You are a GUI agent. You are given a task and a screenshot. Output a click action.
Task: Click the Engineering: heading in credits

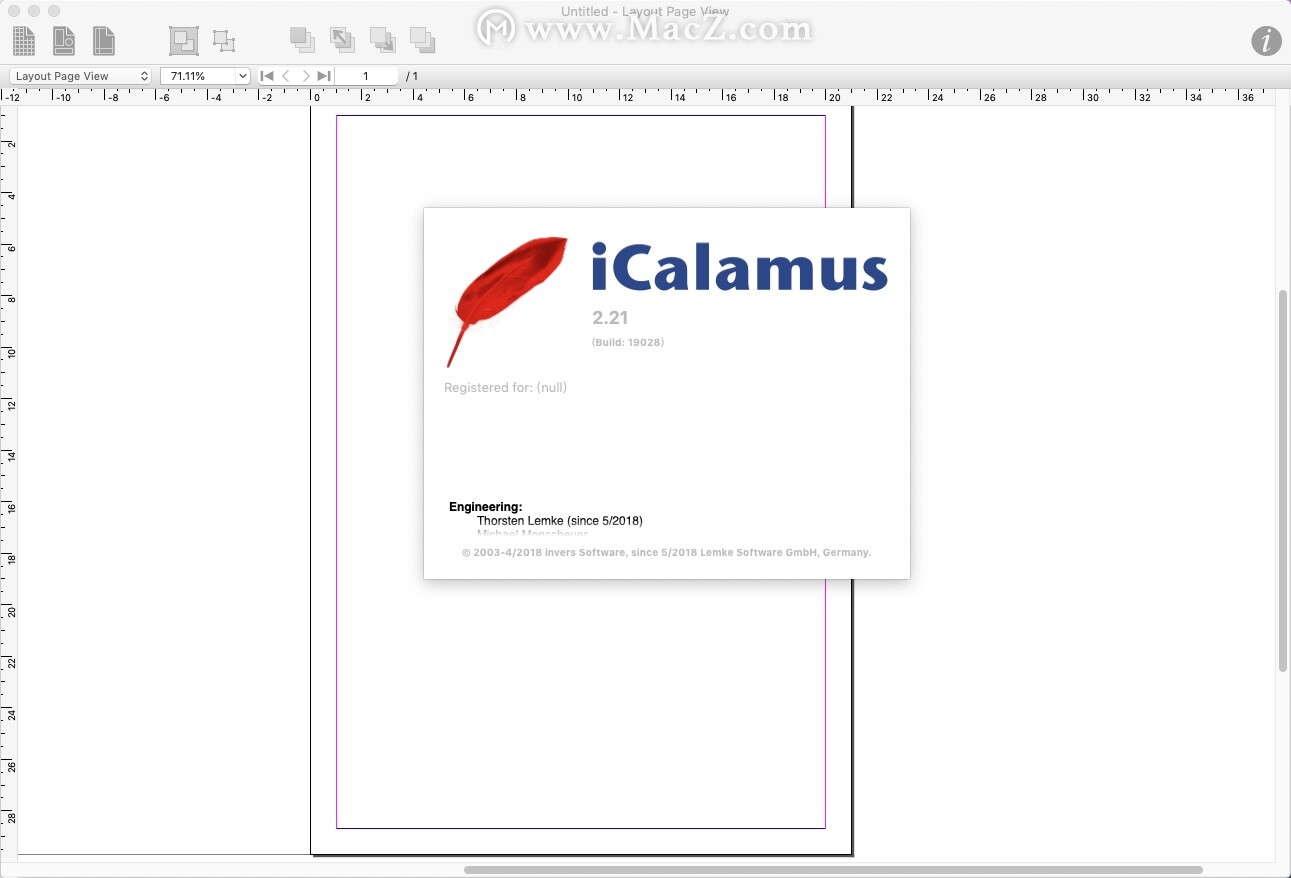tap(485, 507)
